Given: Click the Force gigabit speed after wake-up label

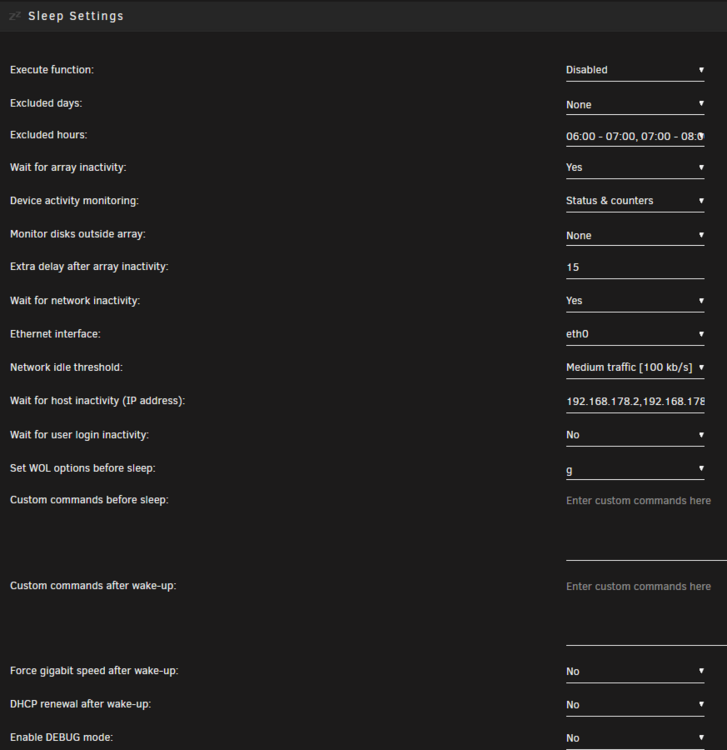Looking at the screenshot, I should 94,671.
